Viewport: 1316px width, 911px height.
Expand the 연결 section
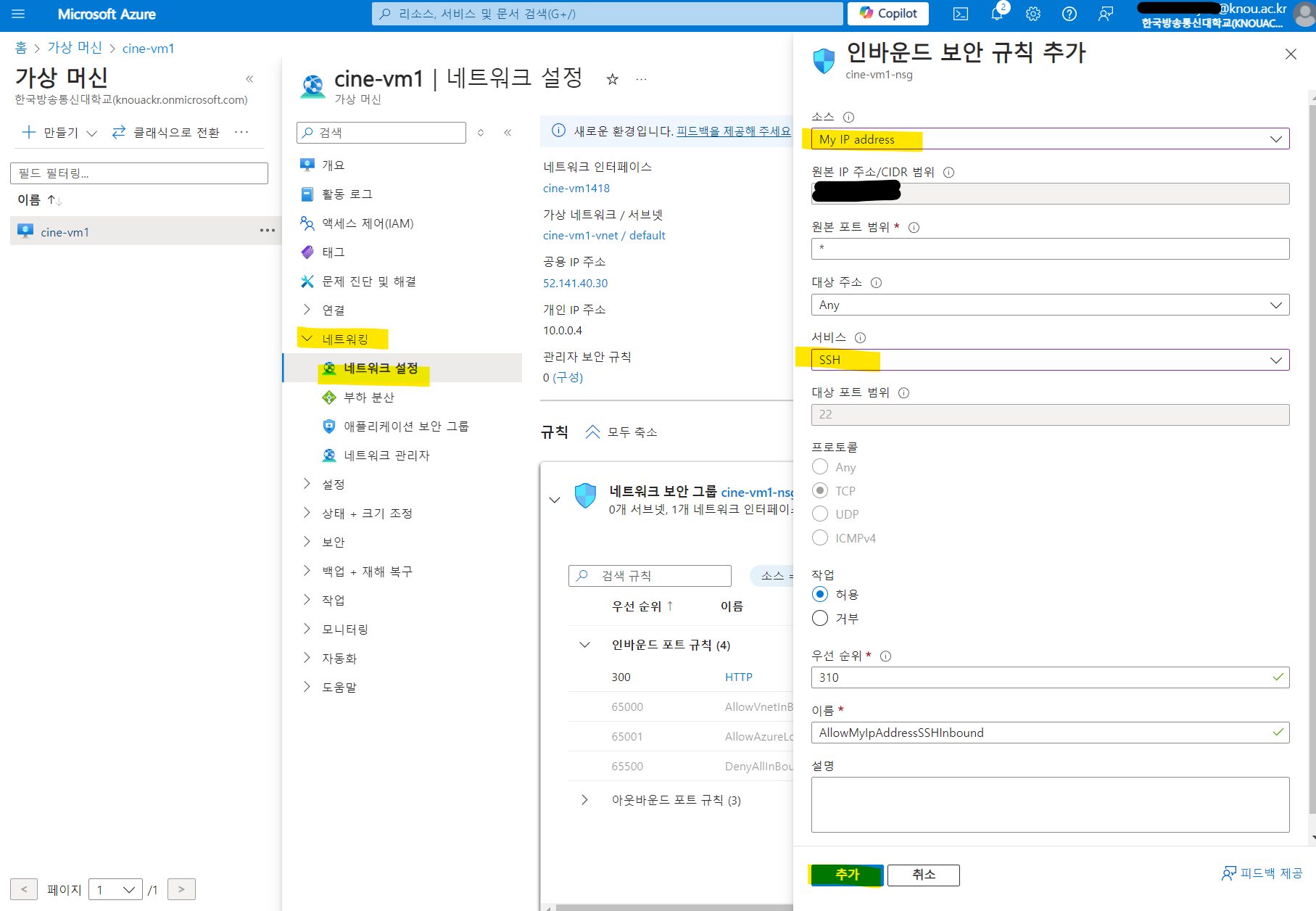pyautogui.click(x=307, y=310)
